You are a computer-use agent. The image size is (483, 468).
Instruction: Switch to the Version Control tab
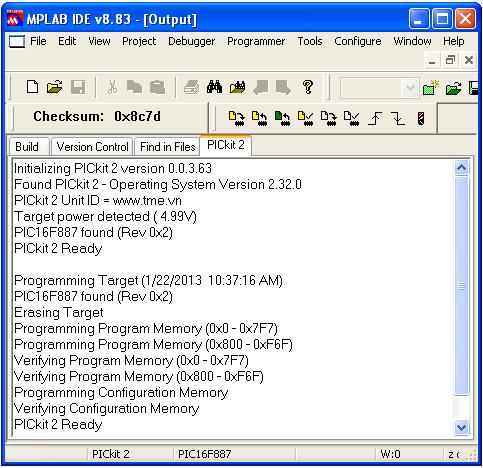(92, 147)
